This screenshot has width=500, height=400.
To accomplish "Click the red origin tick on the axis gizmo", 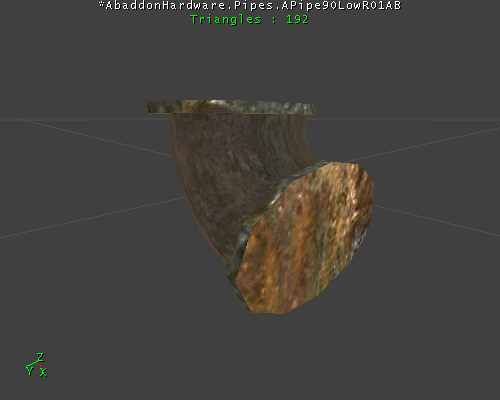I will pyautogui.click(x=40, y=364).
